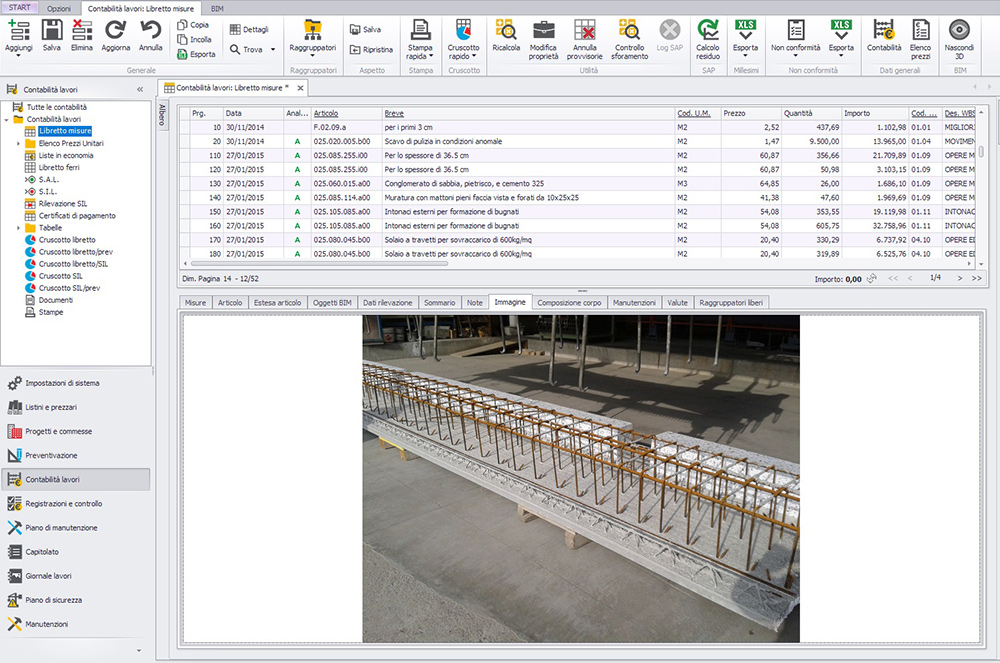Toggle Nascondi 3D BIM view
Viewport: 1000px width, 663px height.
pyautogui.click(x=959, y=30)
